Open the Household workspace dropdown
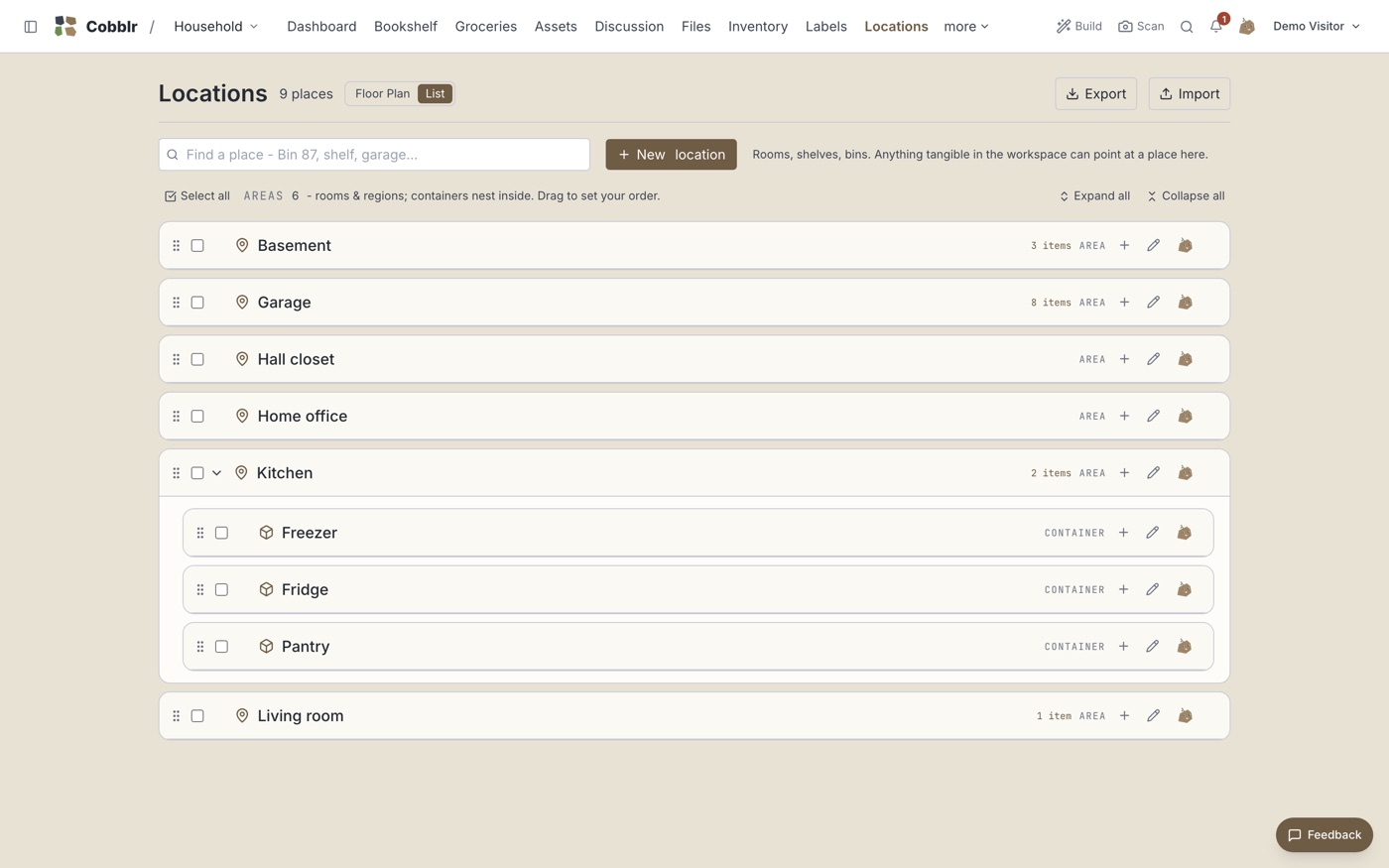Image resolution: width=1389 pixels, height=868 pixels. coord(215,27)
